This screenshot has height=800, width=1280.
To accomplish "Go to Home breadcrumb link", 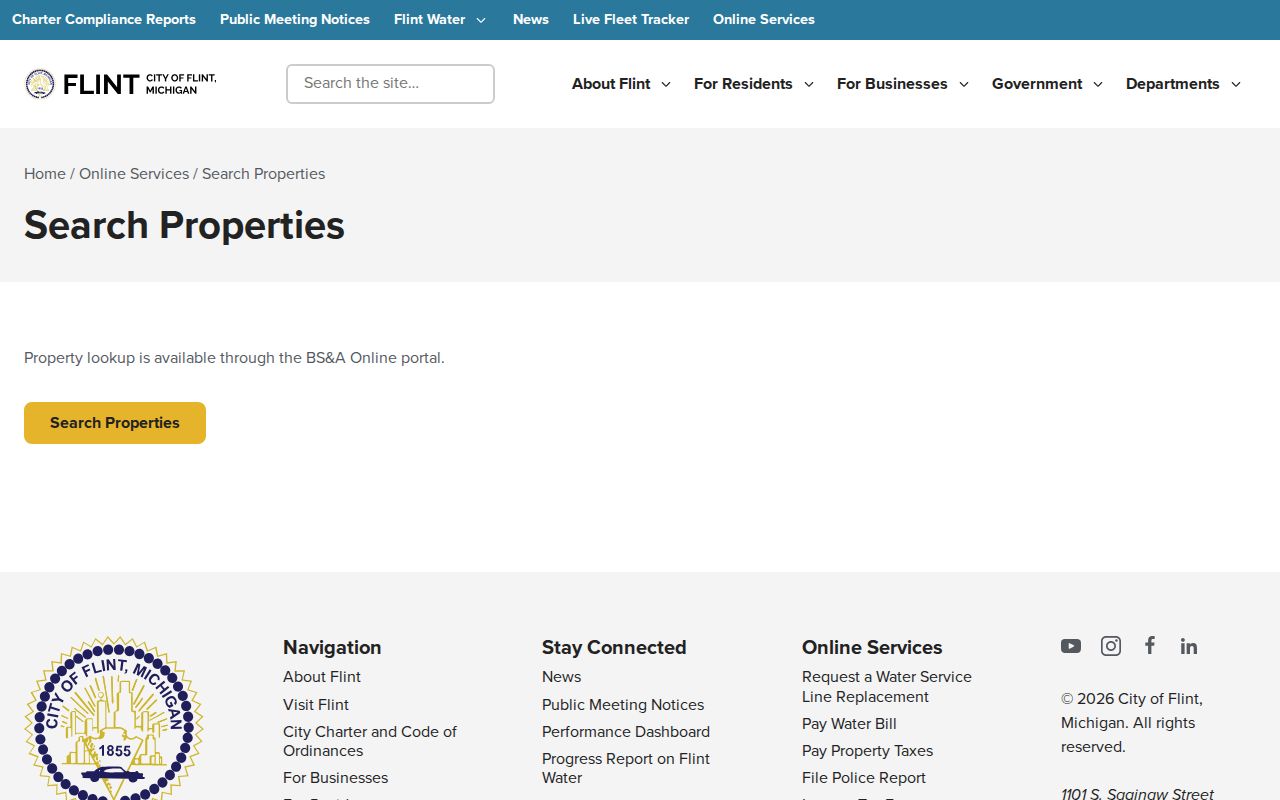I will [x=45, y=174].
